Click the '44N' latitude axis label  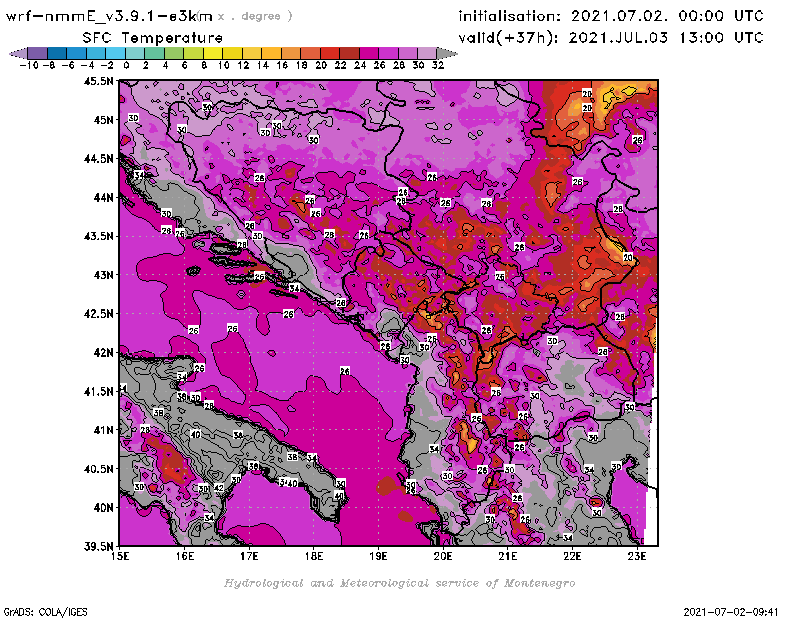pos(103,197)
